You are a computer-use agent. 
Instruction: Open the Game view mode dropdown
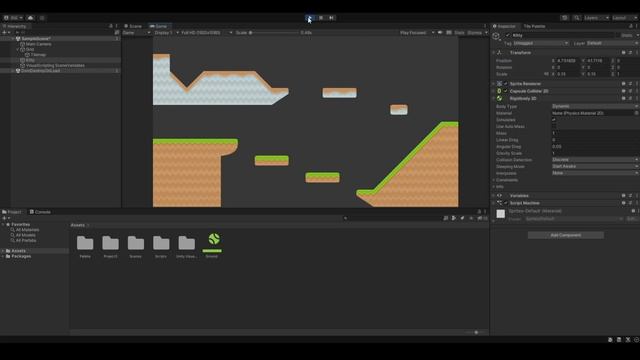[x=136, y=33]
